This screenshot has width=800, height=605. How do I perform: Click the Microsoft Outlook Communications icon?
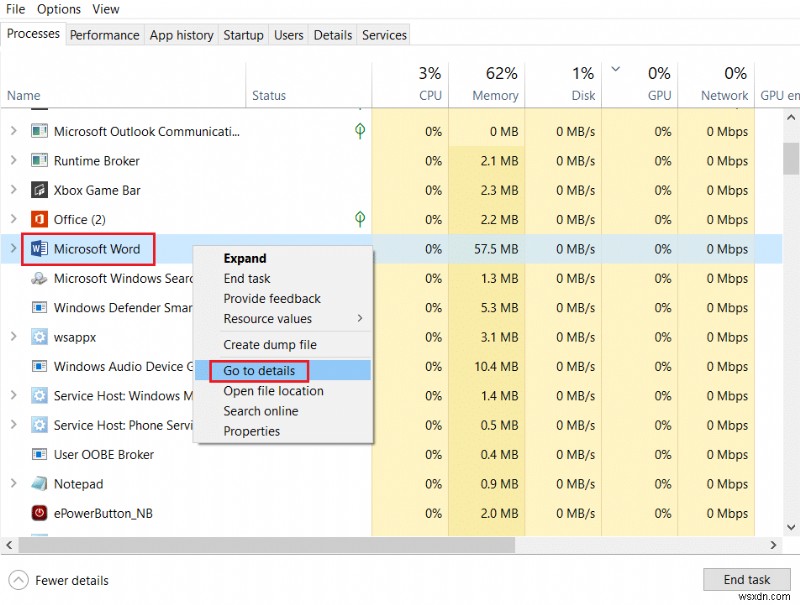[38, 131]
